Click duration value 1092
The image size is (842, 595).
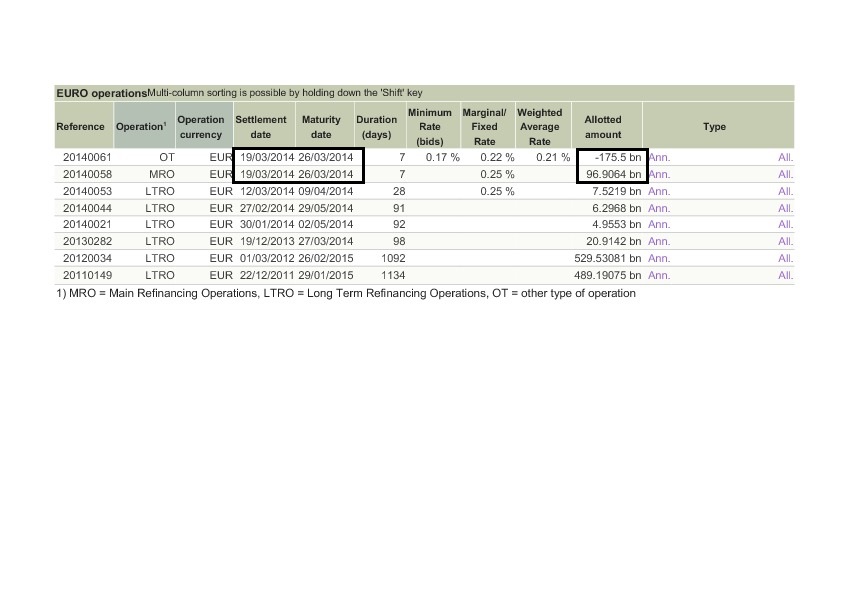(x=393, y=258)
